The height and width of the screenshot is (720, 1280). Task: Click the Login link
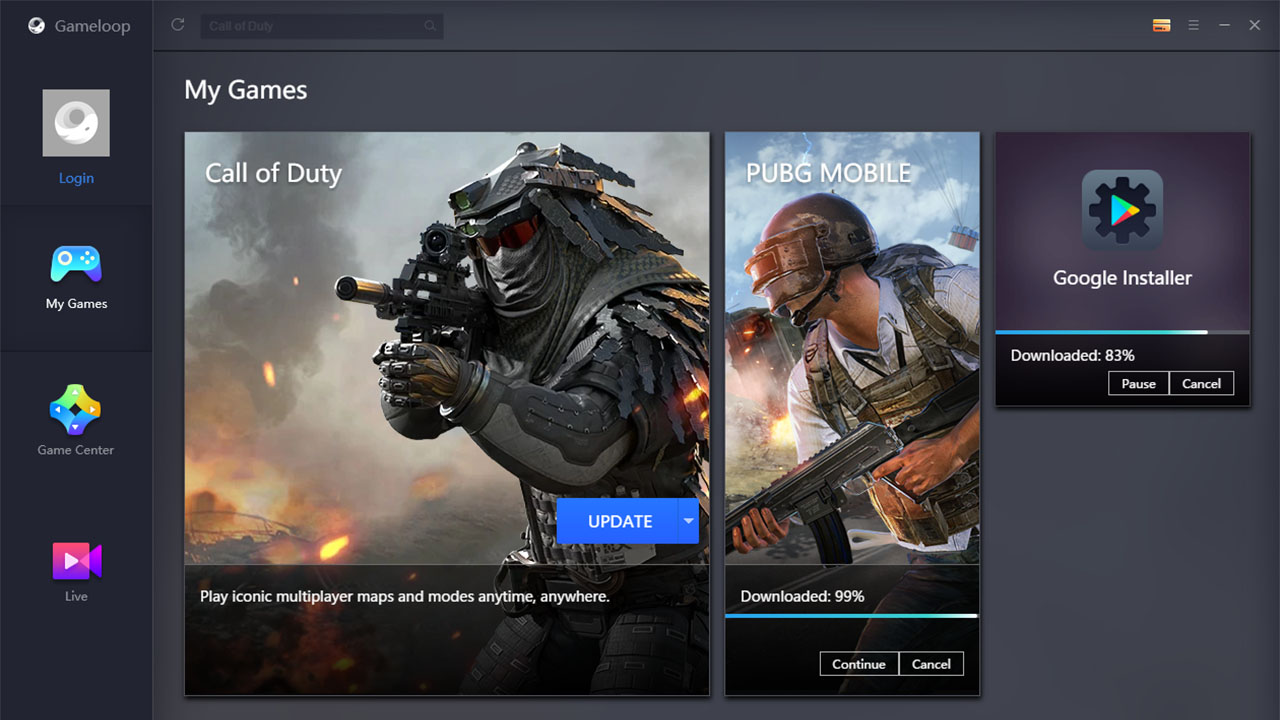[76, 178]
